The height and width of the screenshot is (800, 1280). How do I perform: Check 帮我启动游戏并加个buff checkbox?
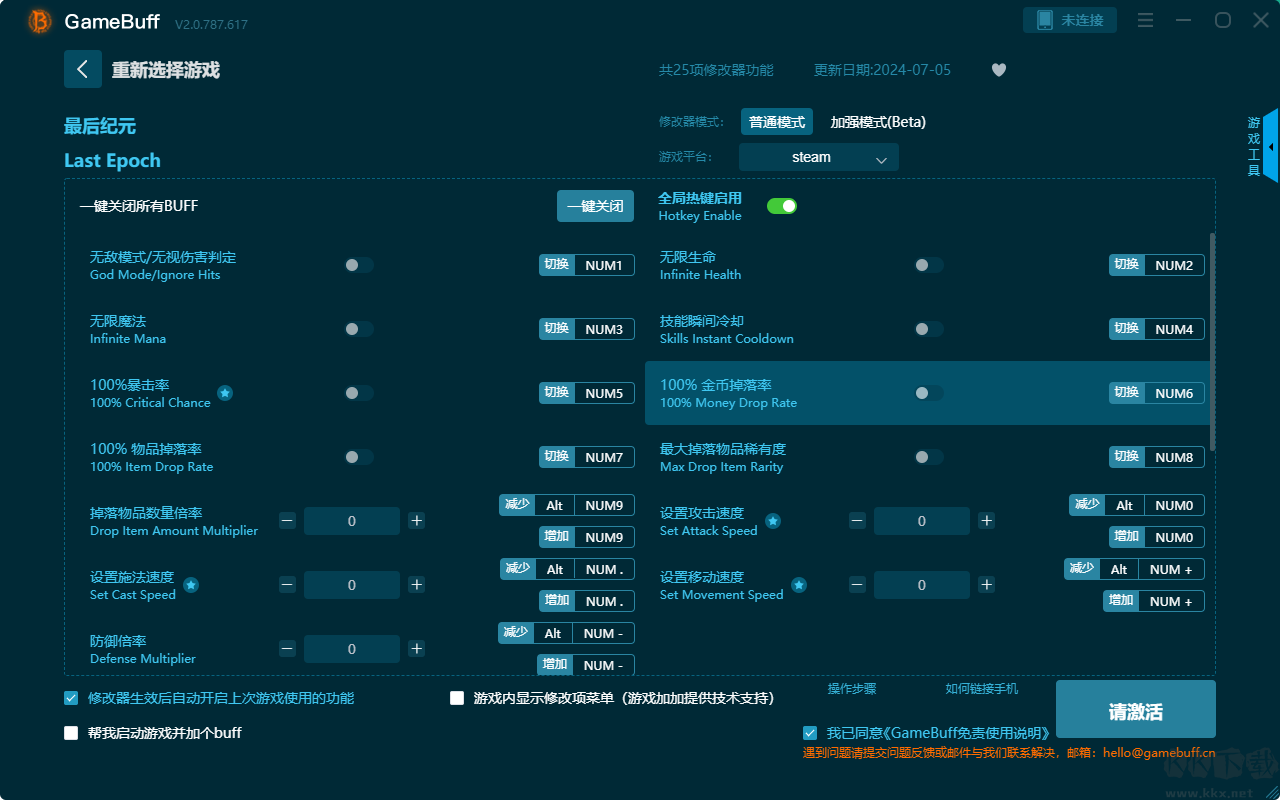tap(71, 733)
